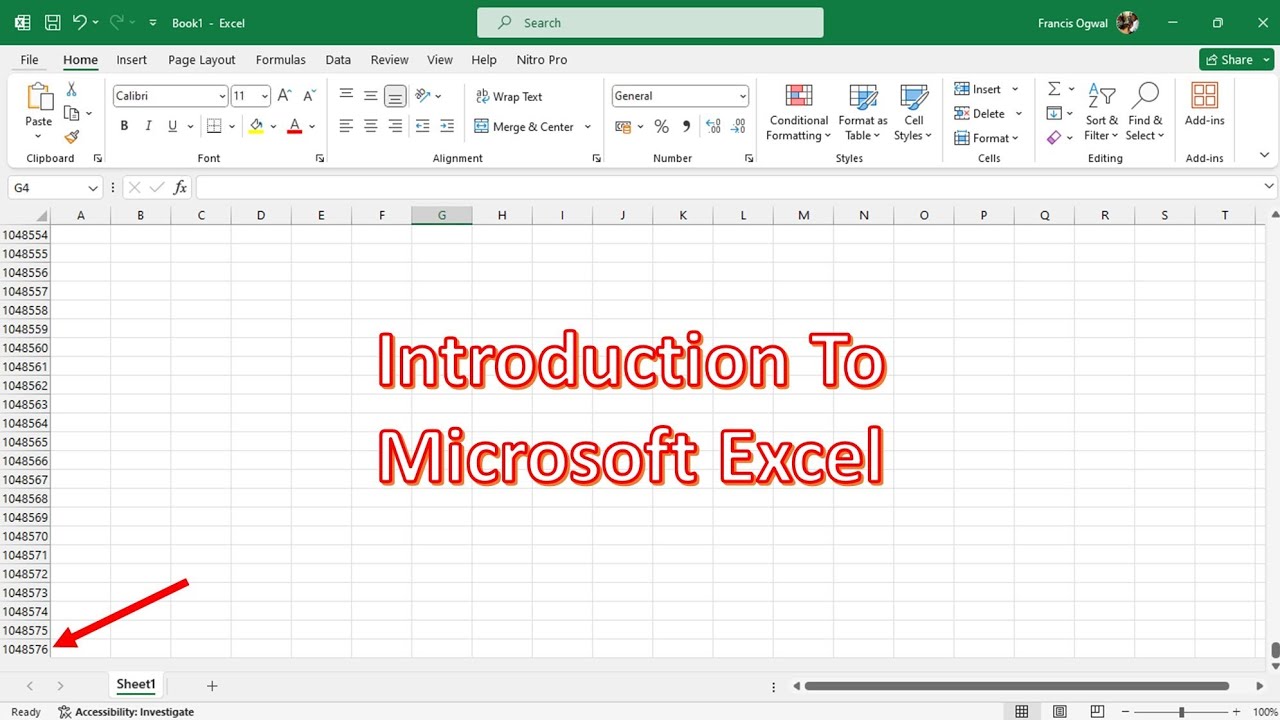Click Insert Function fx icon
The image size is (1280, 720).
pyautogui.click(x=180, y=187)
